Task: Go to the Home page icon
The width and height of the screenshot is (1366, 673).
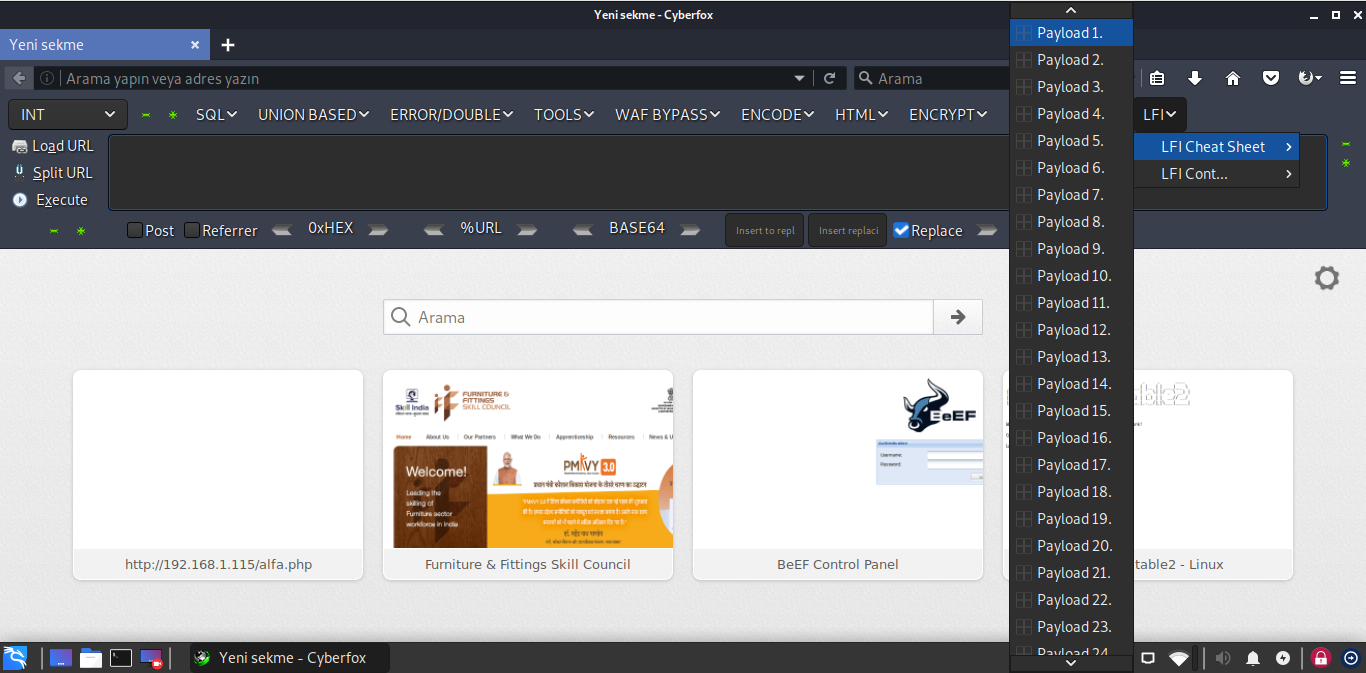Action: click(x=1232, y=78)
